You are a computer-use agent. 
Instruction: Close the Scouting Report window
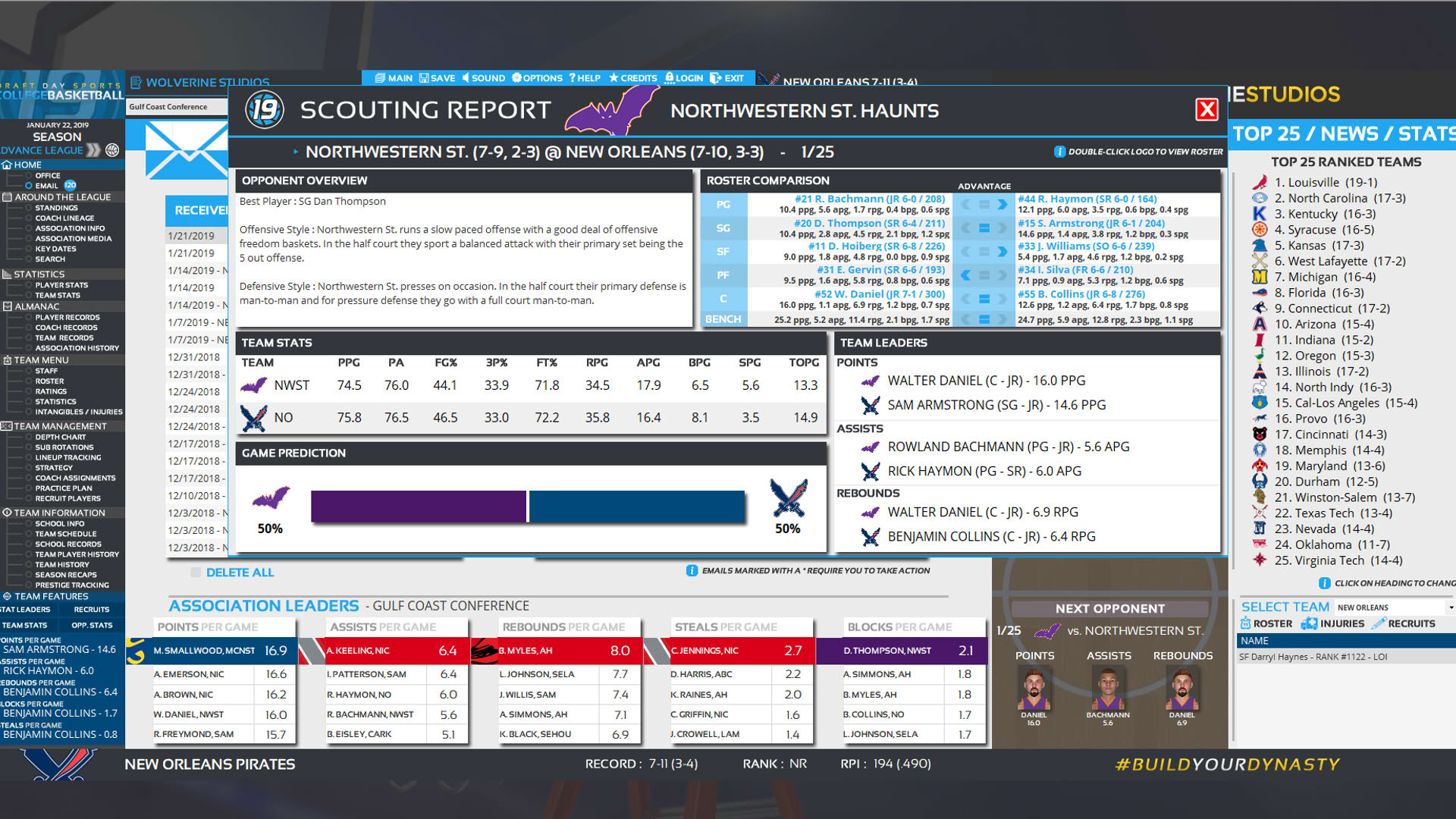[1207, 110]
